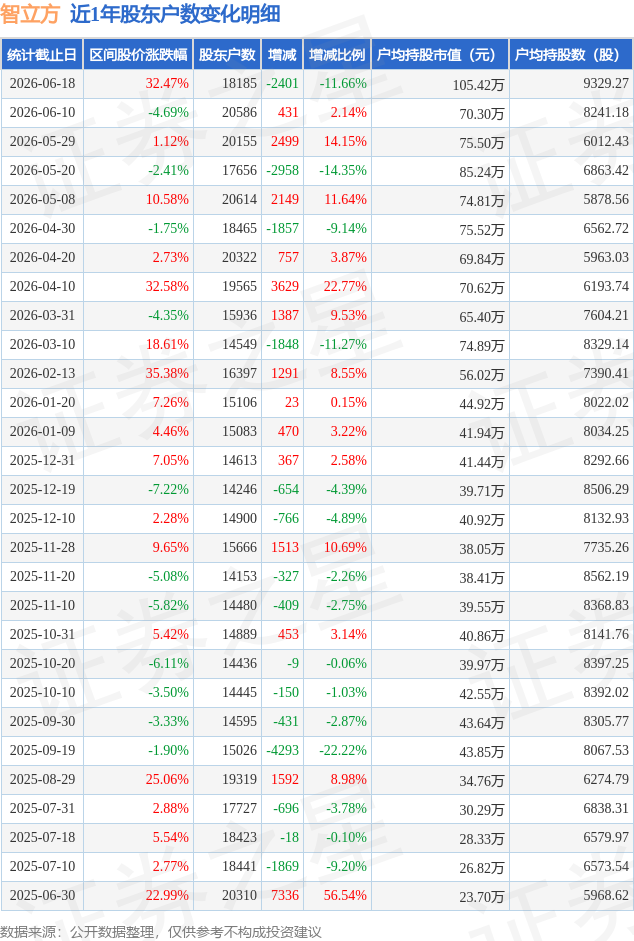The image size is (634, 941).
Task: Click the 32.47% price change cell
Action: click(x=167, y=83)
